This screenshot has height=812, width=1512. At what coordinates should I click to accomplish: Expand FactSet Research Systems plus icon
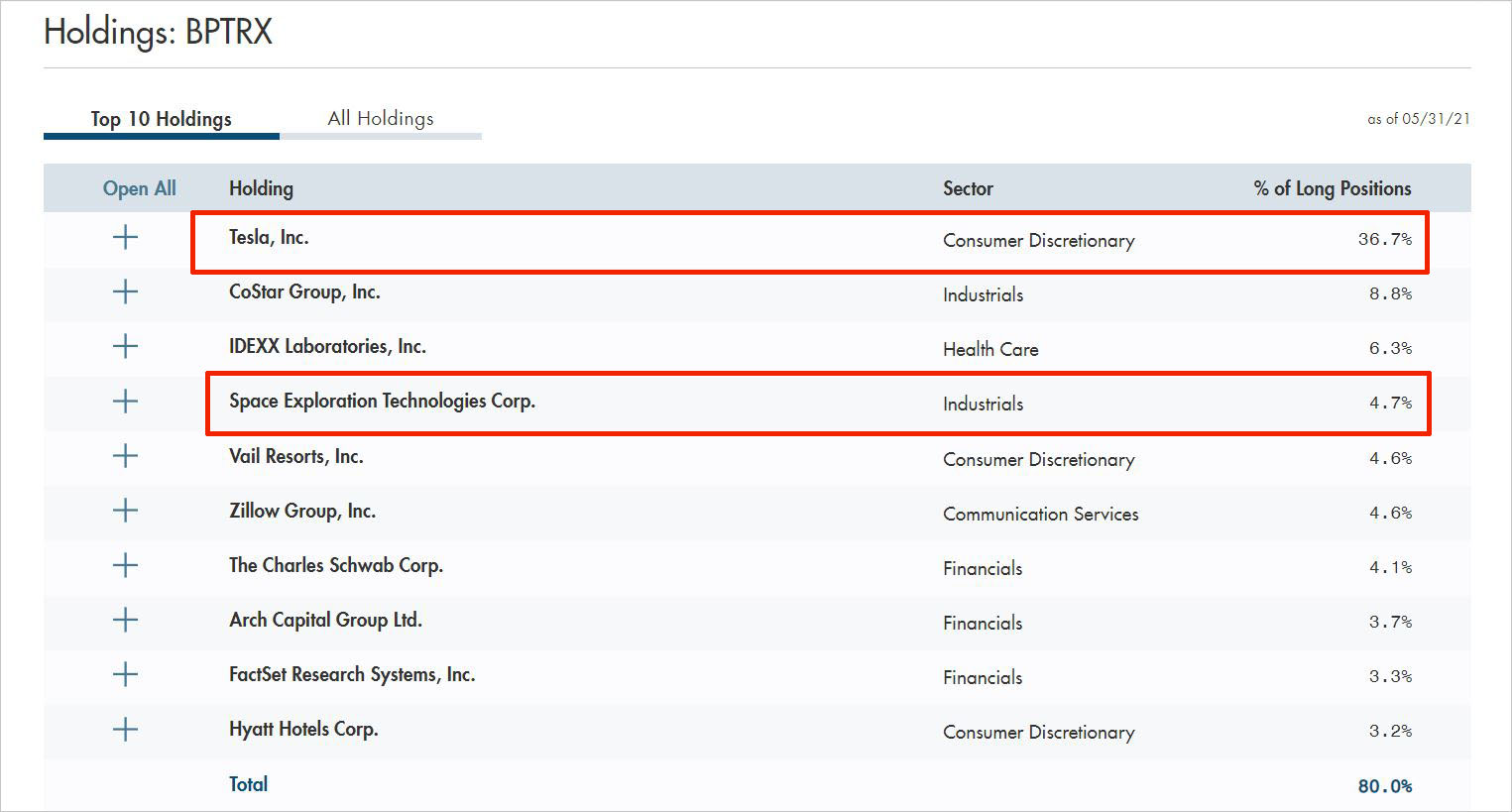(125, 674)
